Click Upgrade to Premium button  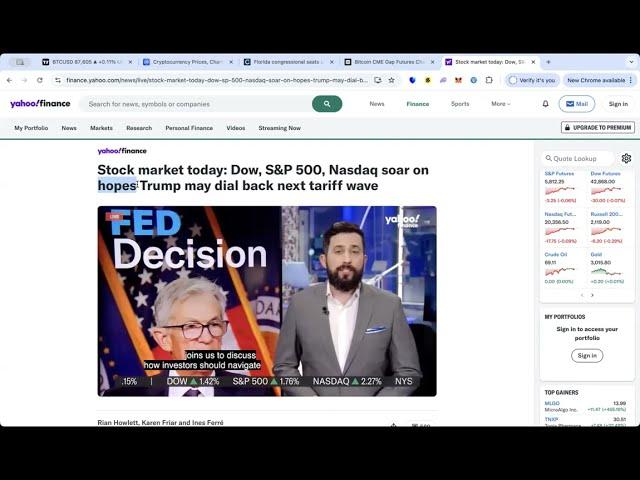598,128
